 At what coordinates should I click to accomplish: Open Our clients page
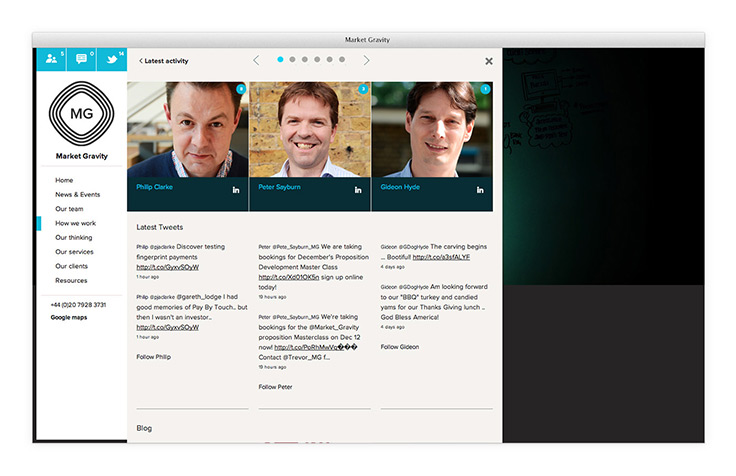click(x=71, y=266)
